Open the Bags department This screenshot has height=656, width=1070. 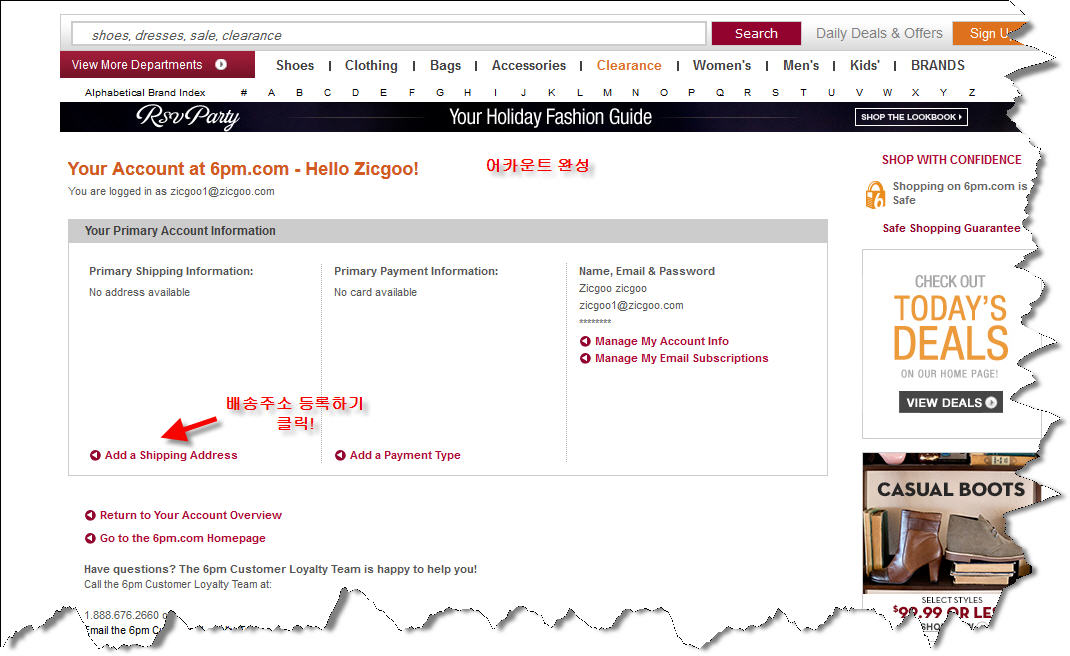pyautogui.click(x=446, y=66)
